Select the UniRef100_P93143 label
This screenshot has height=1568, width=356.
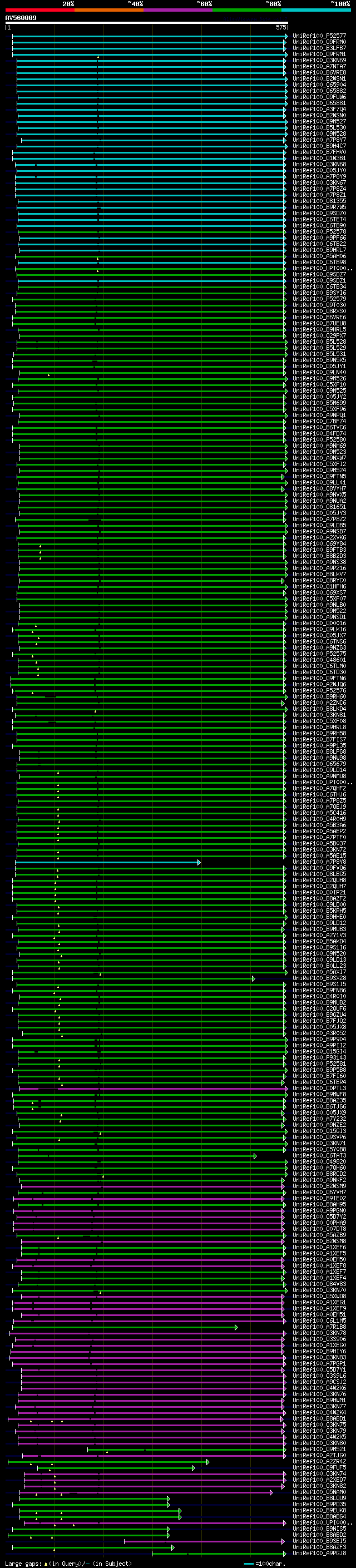point(319,1057)
